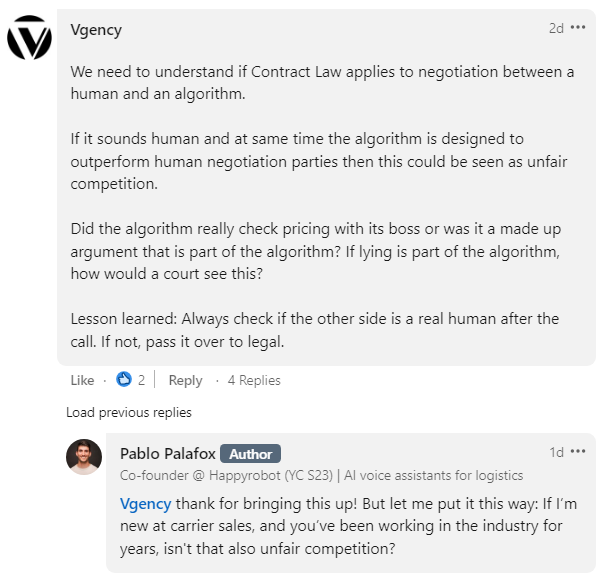
Task: Open the Vgency commenter name link
Action: tap(96, 30)
